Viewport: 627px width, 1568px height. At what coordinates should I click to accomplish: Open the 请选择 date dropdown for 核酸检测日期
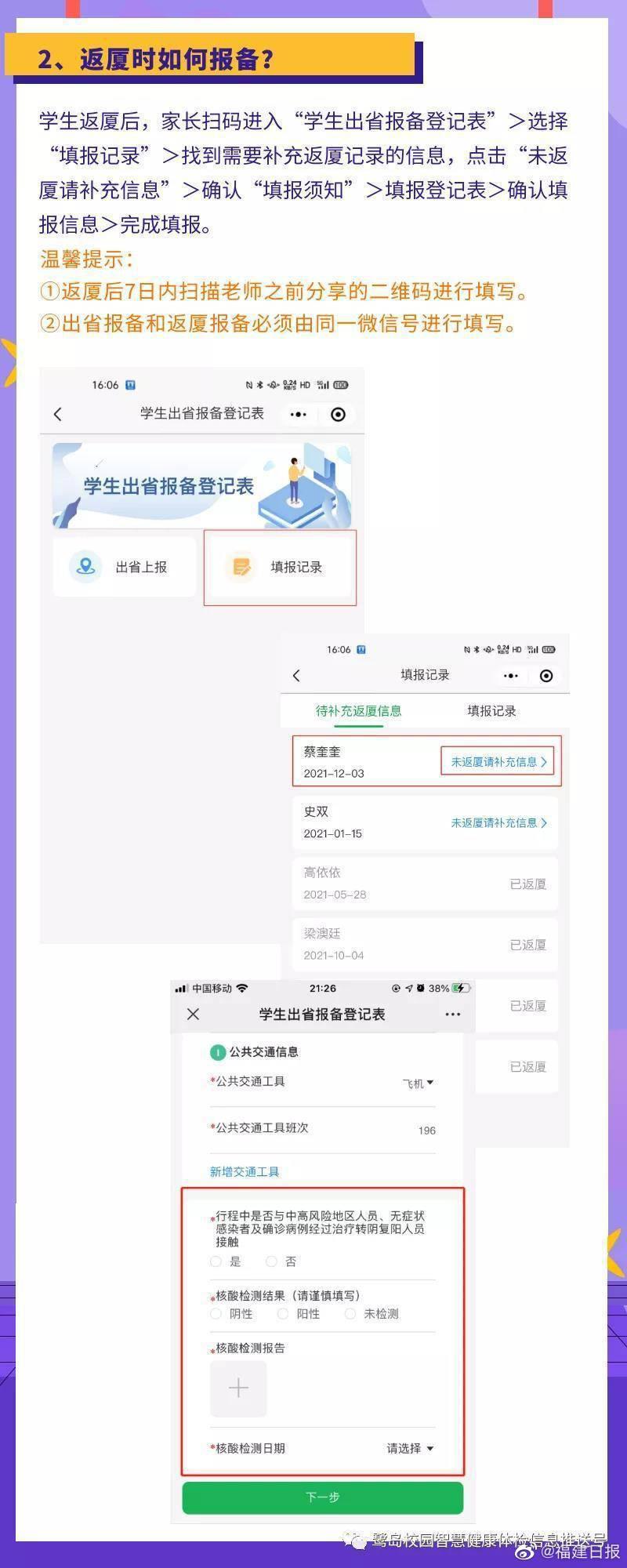(410, 1448)
